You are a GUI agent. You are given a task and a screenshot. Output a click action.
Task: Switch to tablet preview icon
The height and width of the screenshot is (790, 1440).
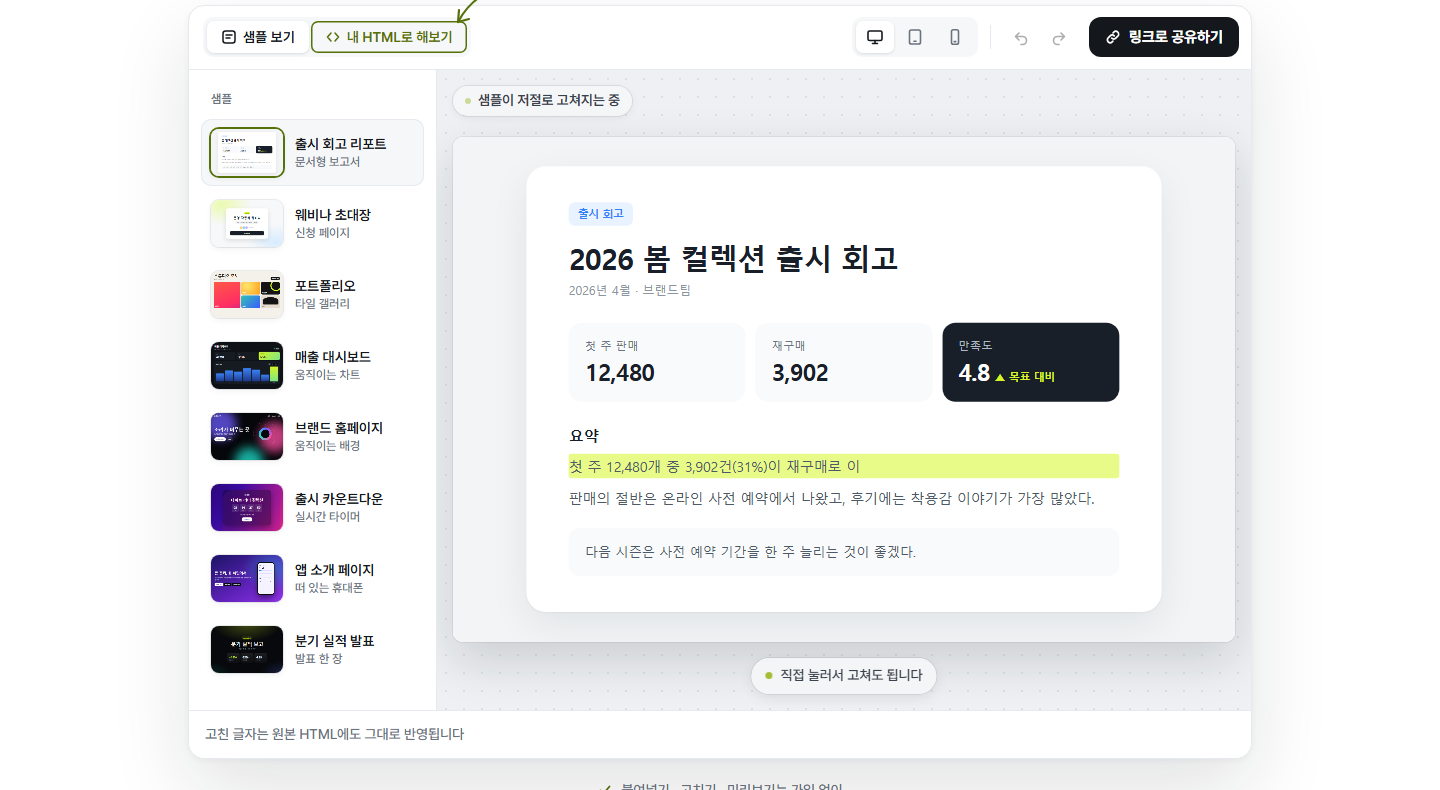coord(915,37)
